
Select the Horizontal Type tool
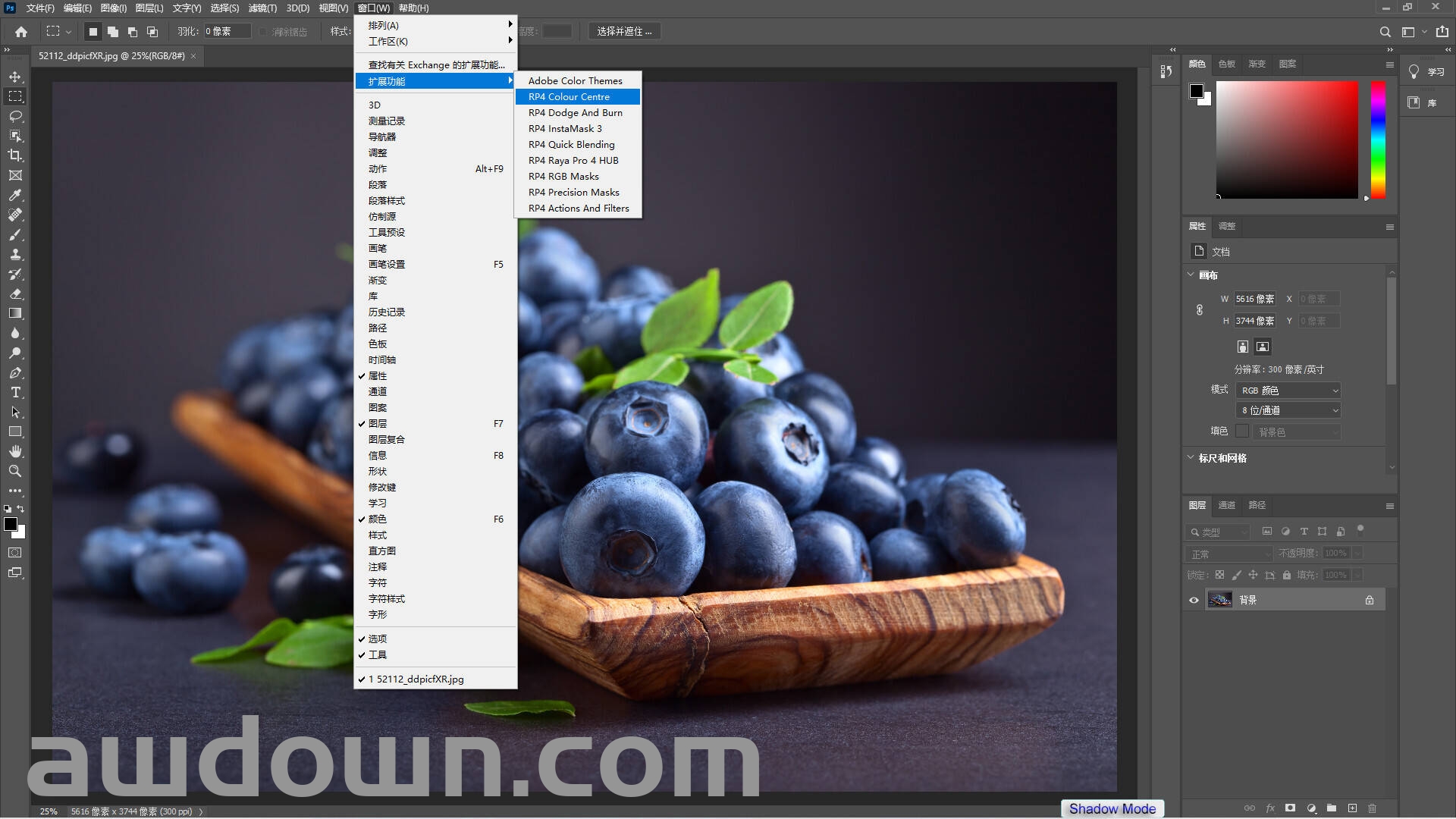click(x=15, y=393)
